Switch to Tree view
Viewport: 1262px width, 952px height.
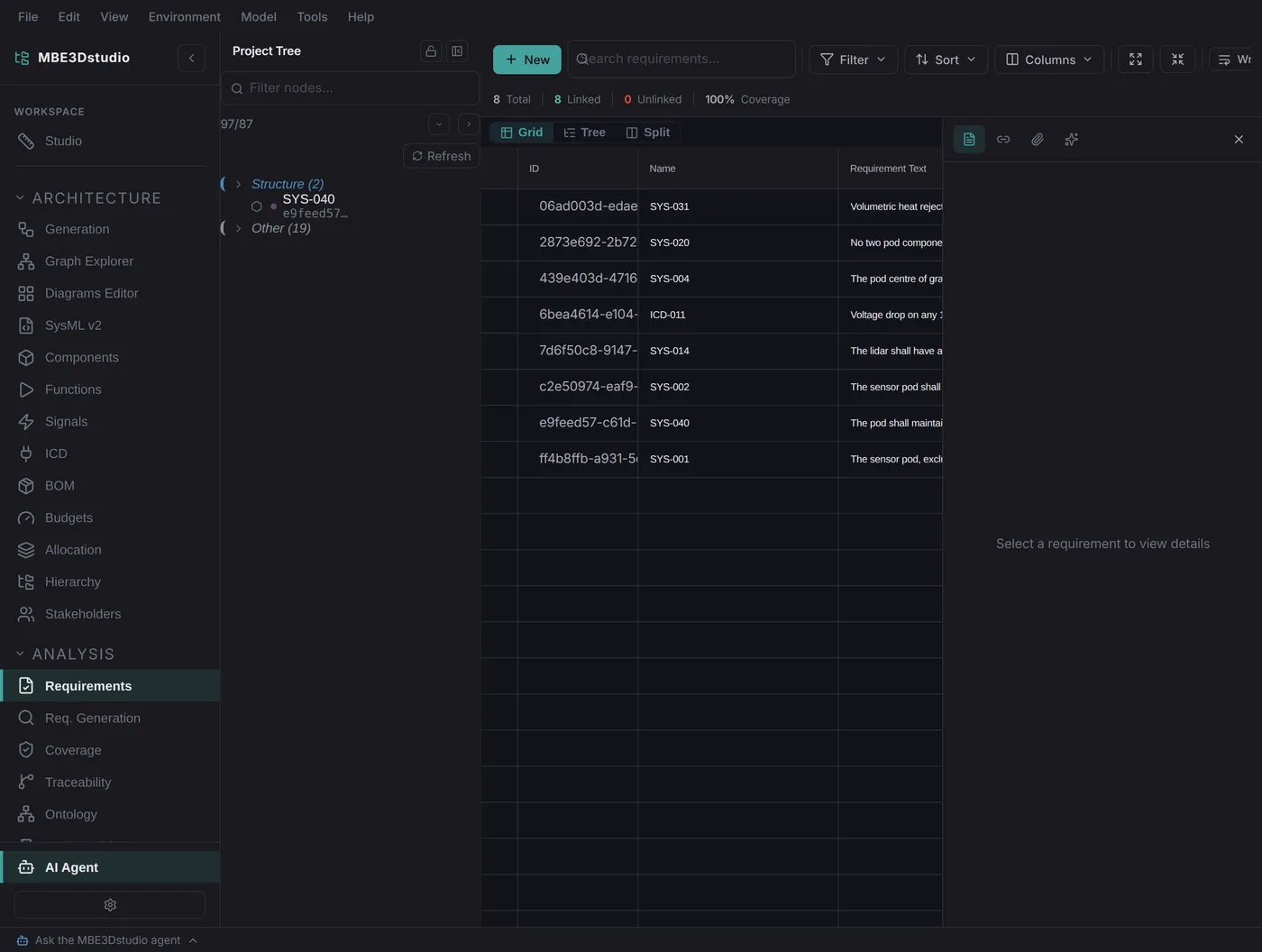pyautogui.click(x=584, y=133)
